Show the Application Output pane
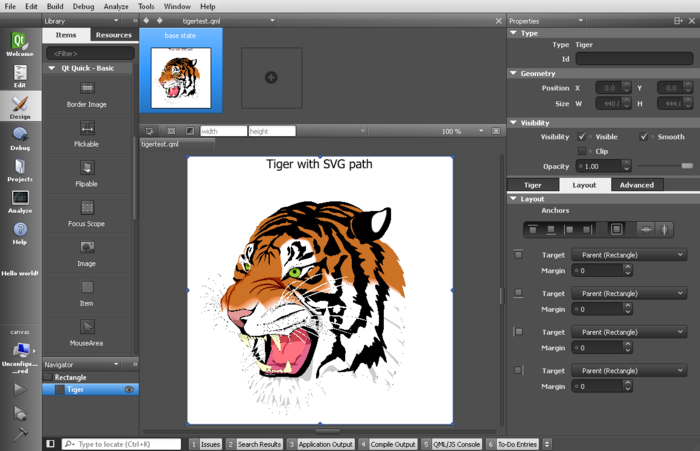The image size is (700, 451). (324, 444)
